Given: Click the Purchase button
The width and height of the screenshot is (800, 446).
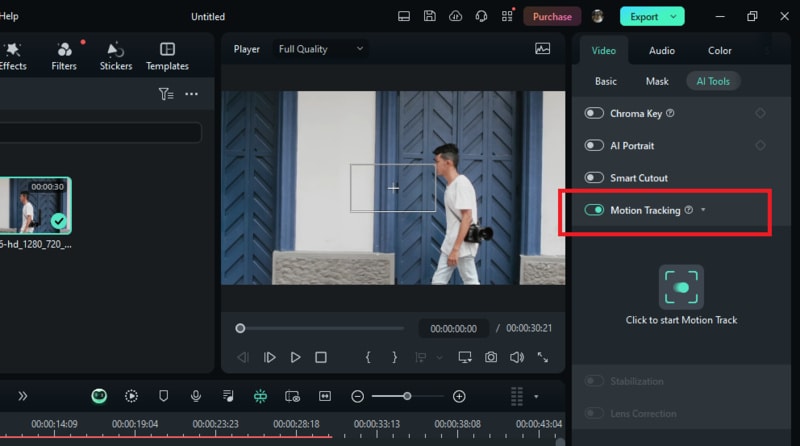Looking at the screenshot, I should [552, 16].
